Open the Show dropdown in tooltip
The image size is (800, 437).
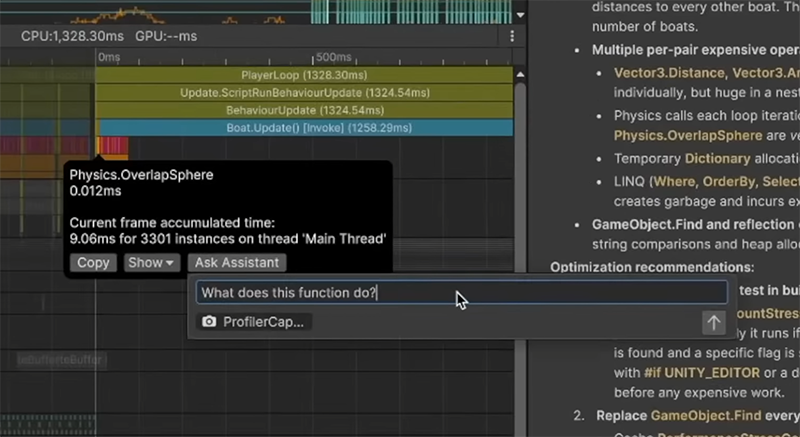point(151,263)
